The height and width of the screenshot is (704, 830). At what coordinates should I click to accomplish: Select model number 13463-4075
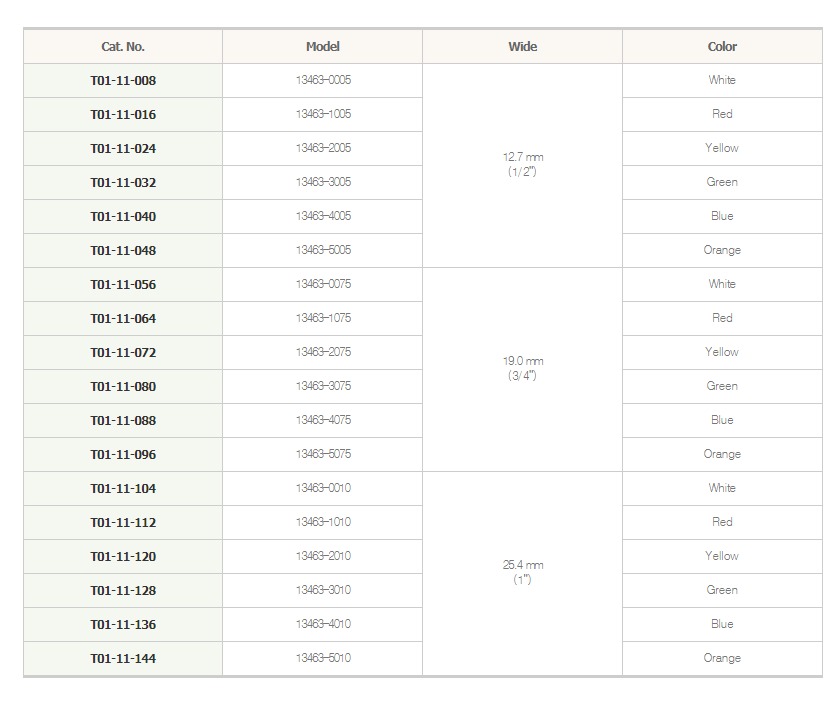pyautogui.click(x=323, y=420)
